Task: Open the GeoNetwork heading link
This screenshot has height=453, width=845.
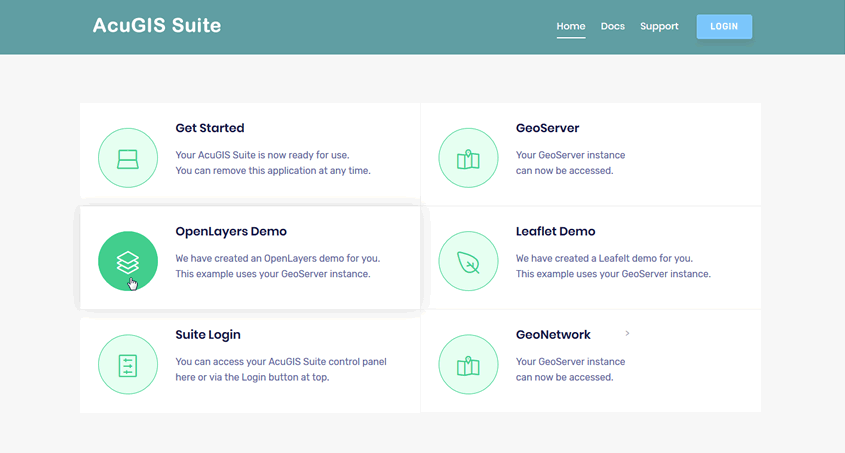Action: click(553, 334)
